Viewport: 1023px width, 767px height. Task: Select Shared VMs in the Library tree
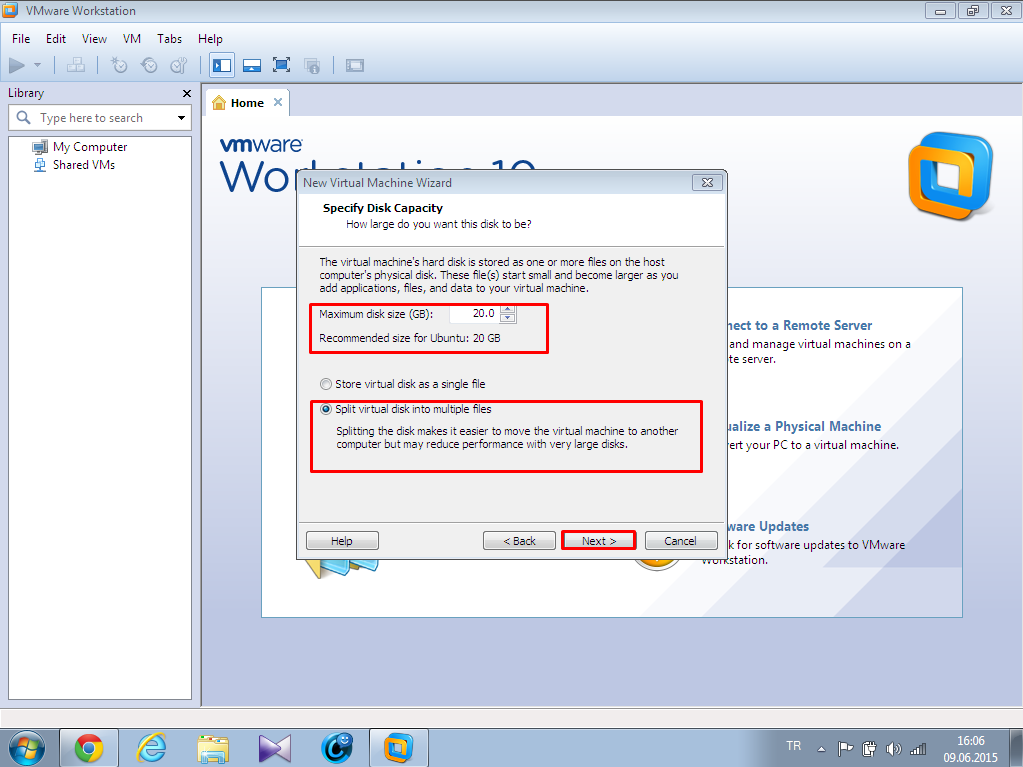pyautogui.click(x=84, y=165)
